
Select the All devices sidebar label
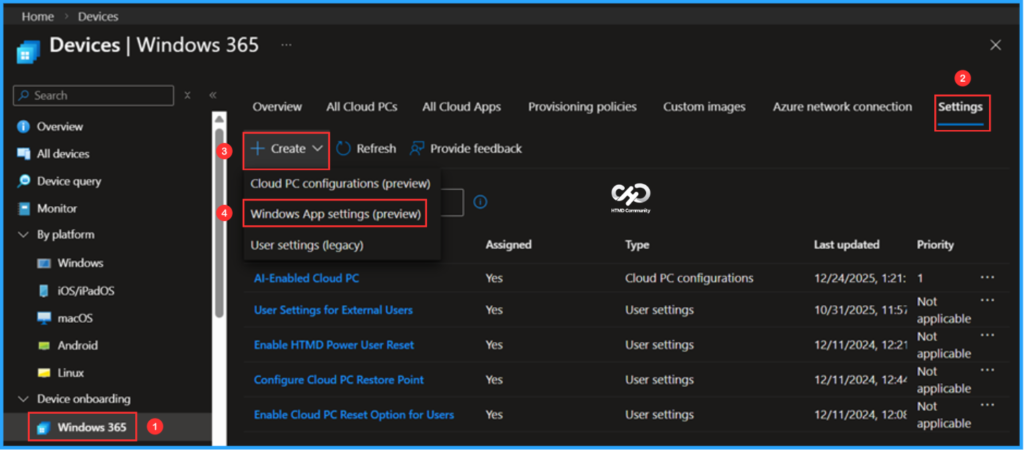[63, 154]
